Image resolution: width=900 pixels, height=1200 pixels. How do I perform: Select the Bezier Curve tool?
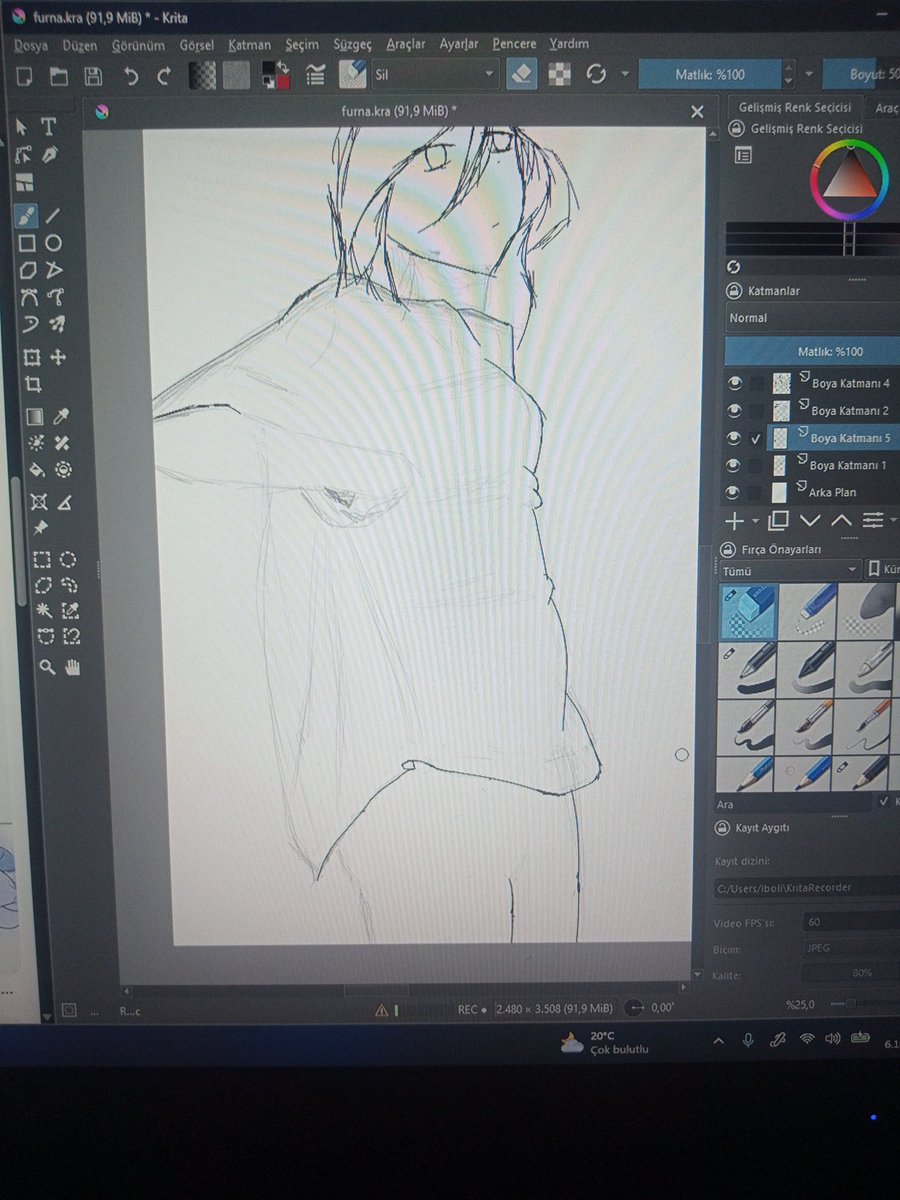tap(29, 297)
